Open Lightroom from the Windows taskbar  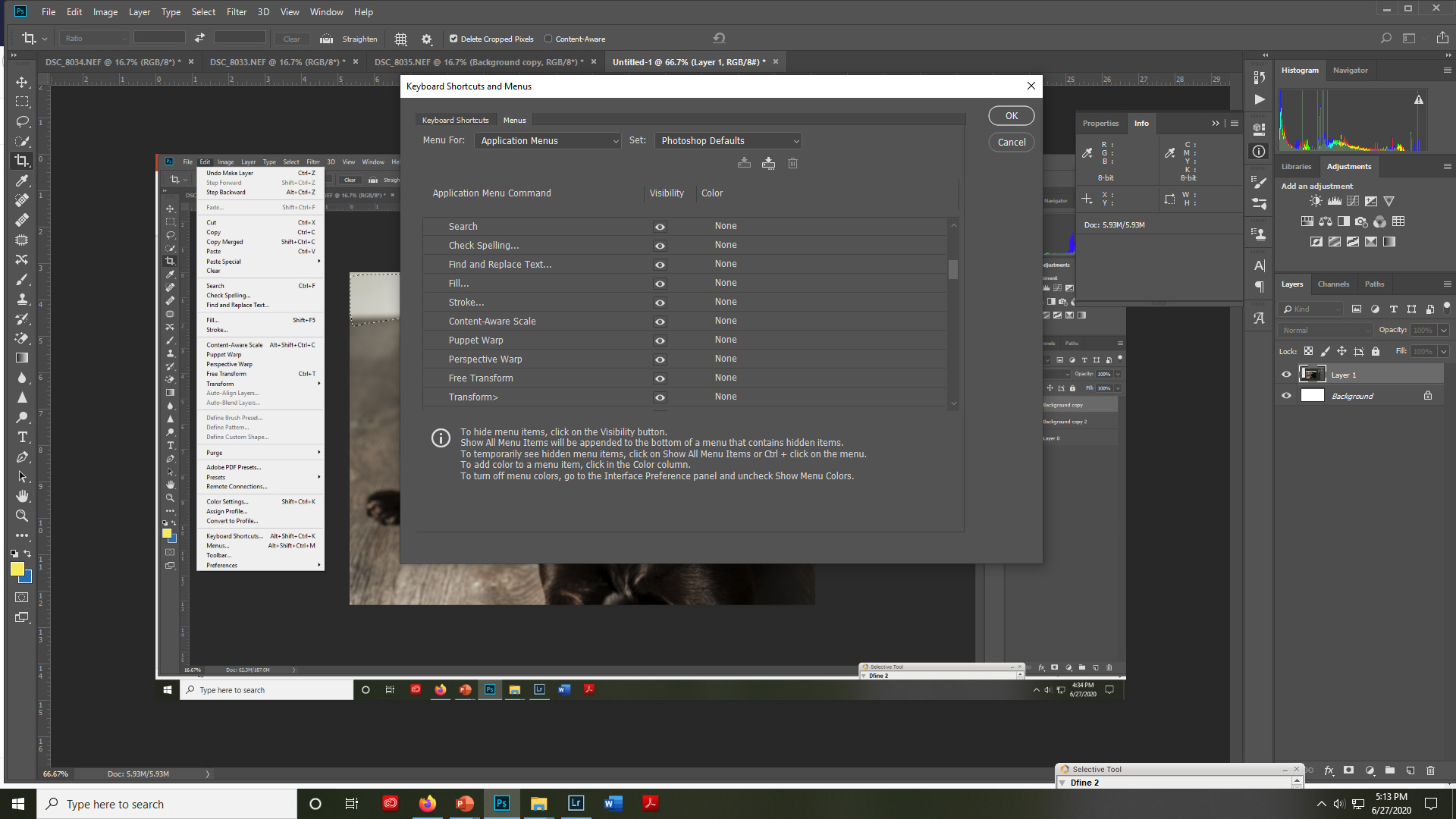pyautogui.click(x=576, y=803)
